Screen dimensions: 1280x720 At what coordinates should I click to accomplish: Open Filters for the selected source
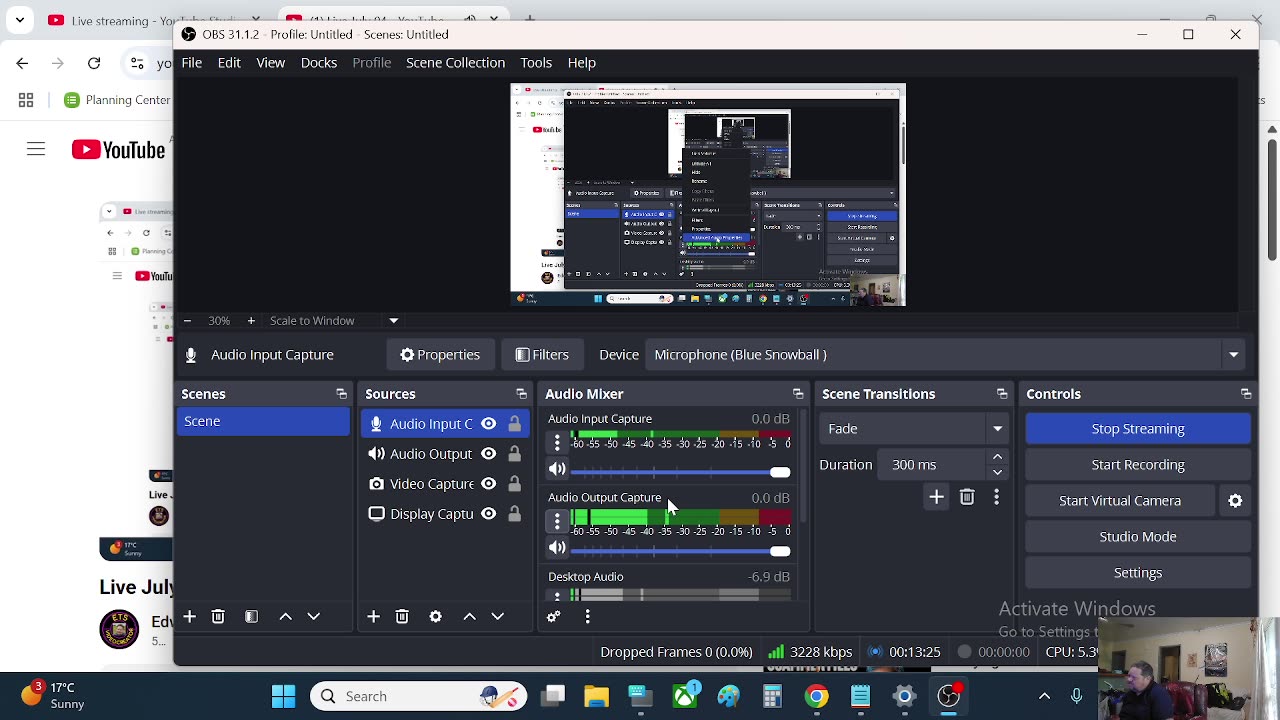(x=542, y=355)
